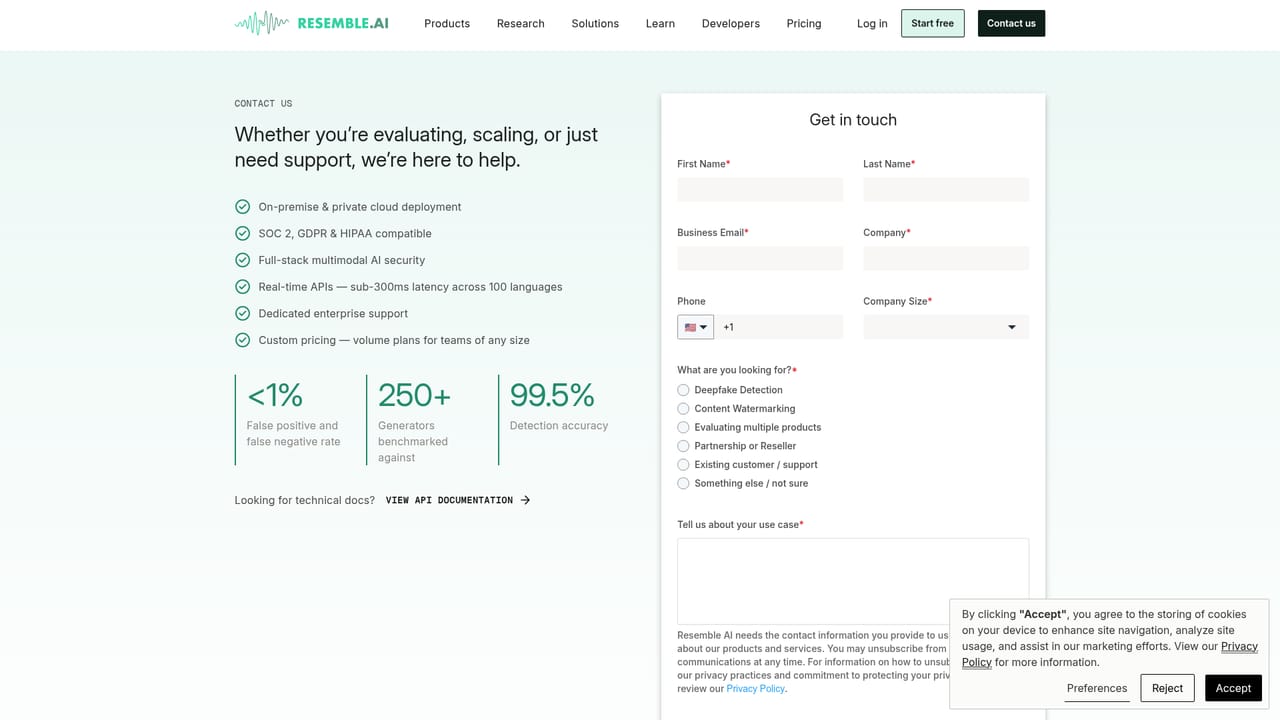Screen dimensions: 1280x720
Task: Accept the cookie consent
Action: [x=1233, y=688]
